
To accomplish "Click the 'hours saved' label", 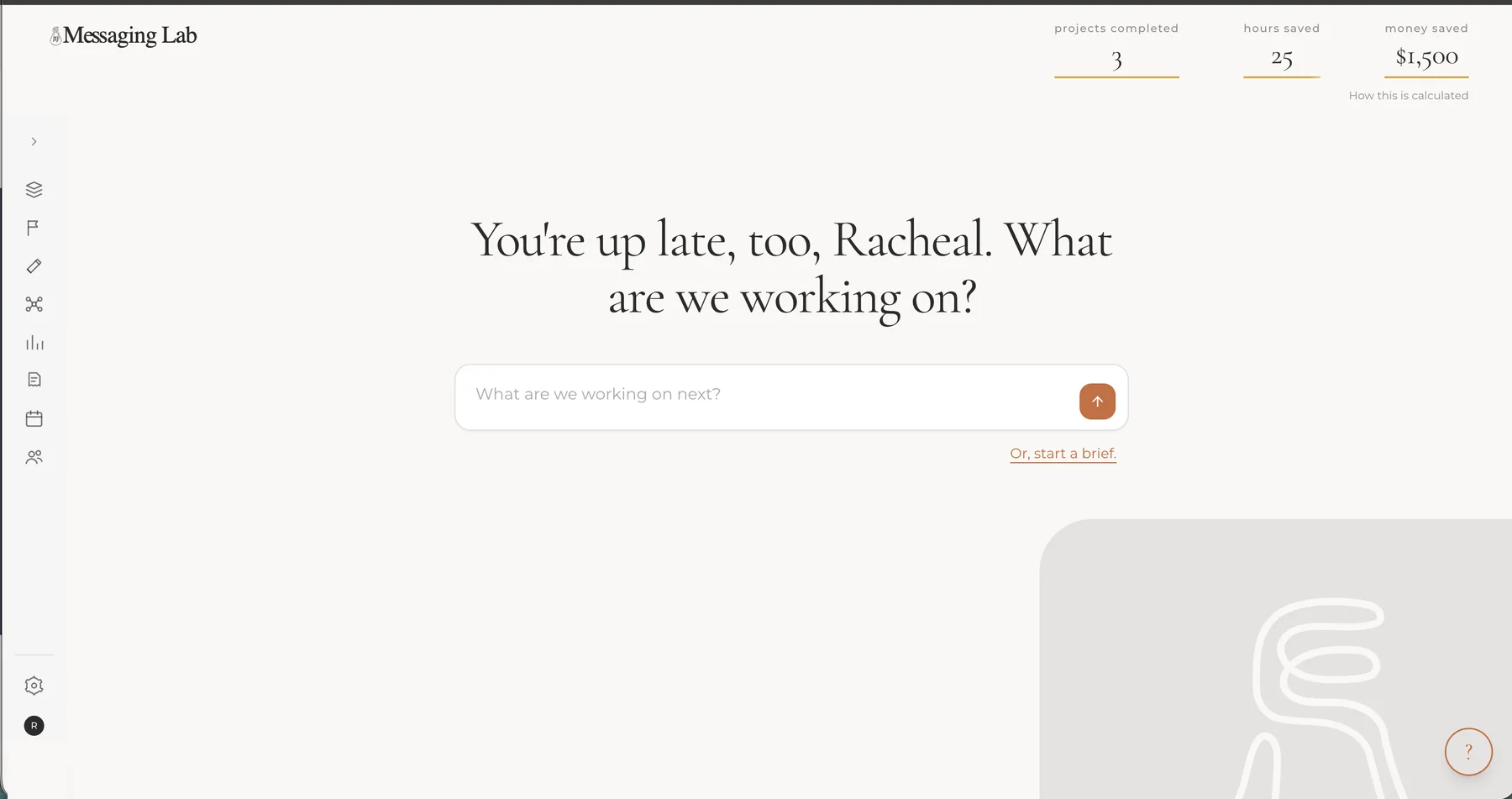I will [1282, 29].
